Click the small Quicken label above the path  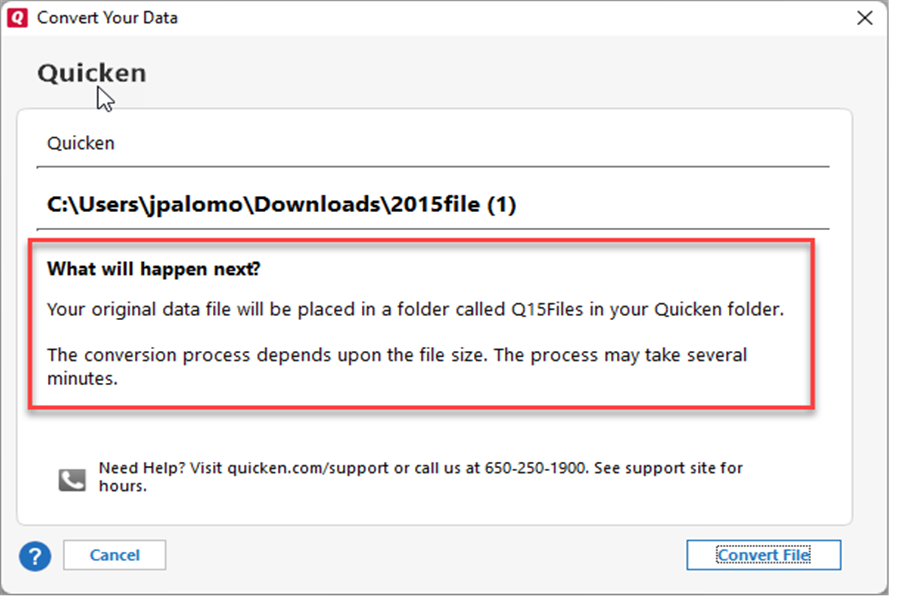click(x=81, y=143)
